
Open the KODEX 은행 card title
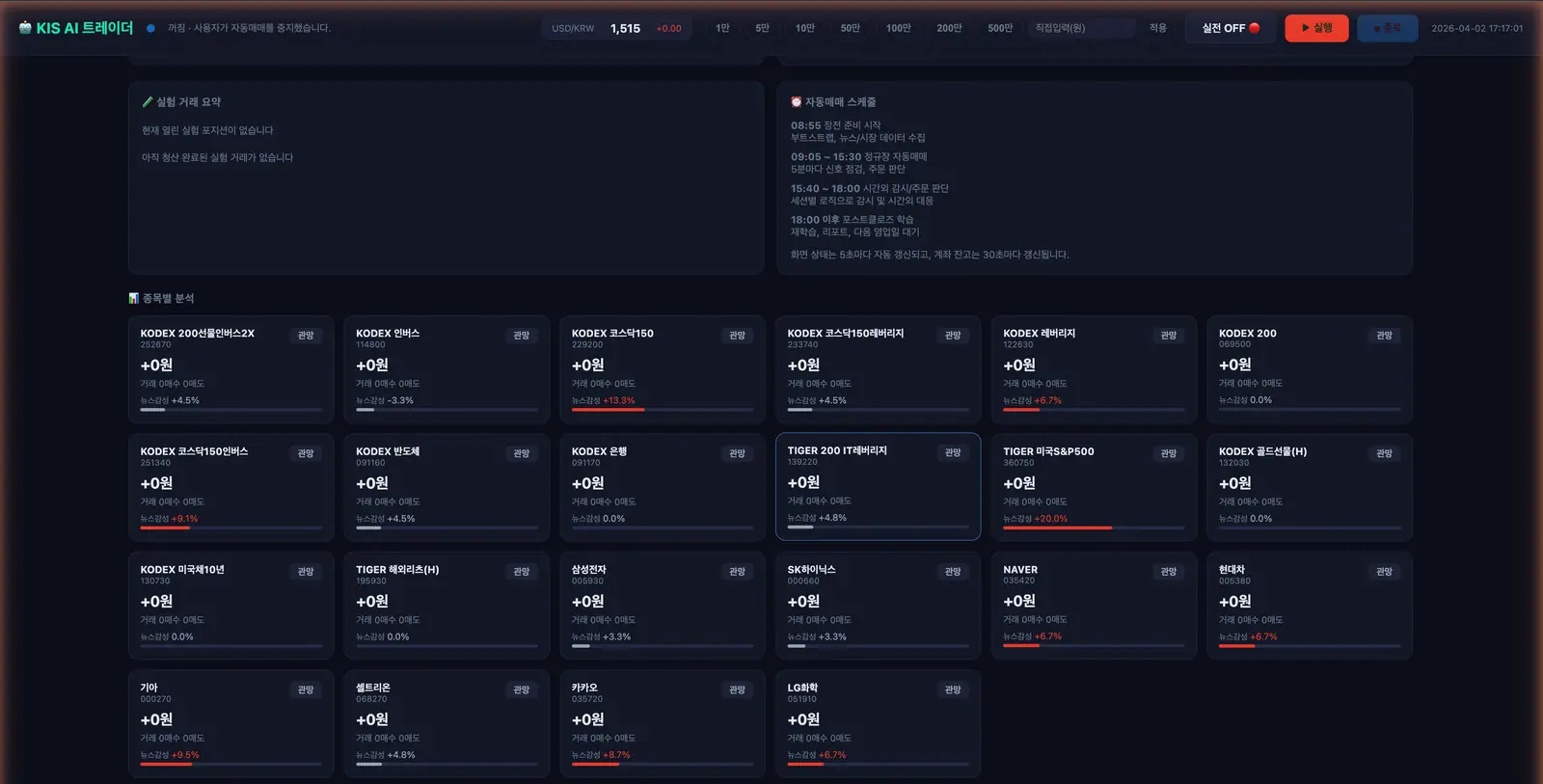[599, 451]
